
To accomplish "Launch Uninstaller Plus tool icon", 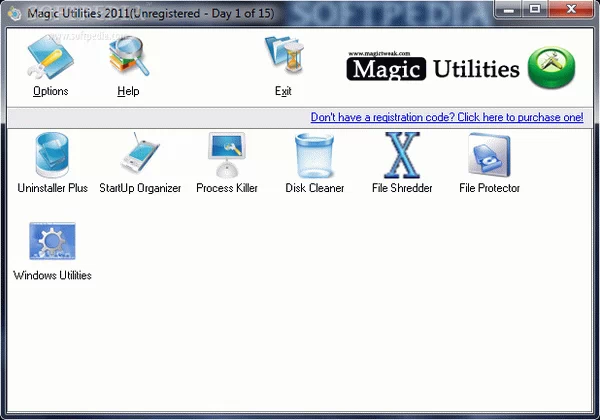I will pos(52,155).
